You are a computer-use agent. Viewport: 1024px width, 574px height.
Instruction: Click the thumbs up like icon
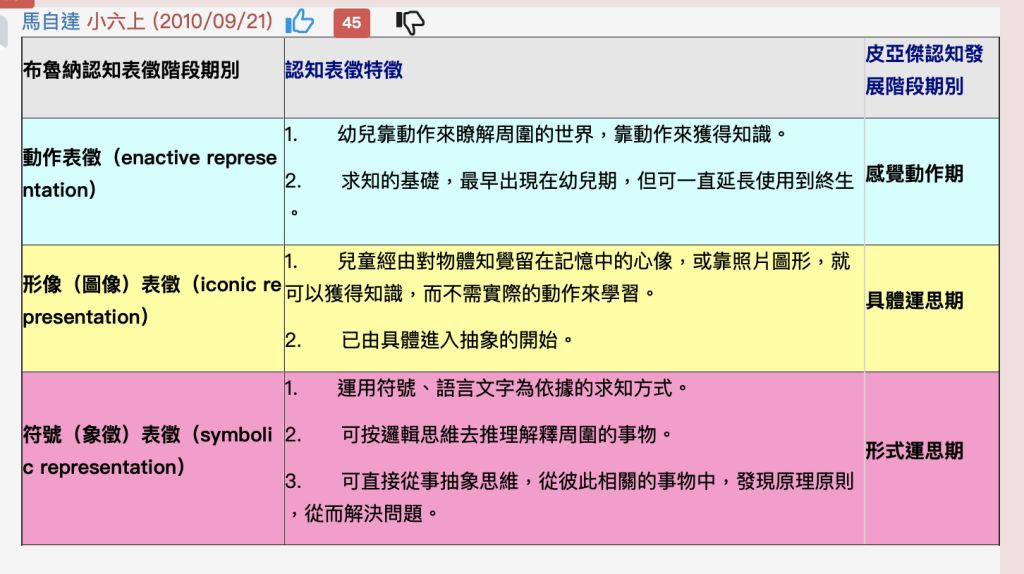point(299,21)
